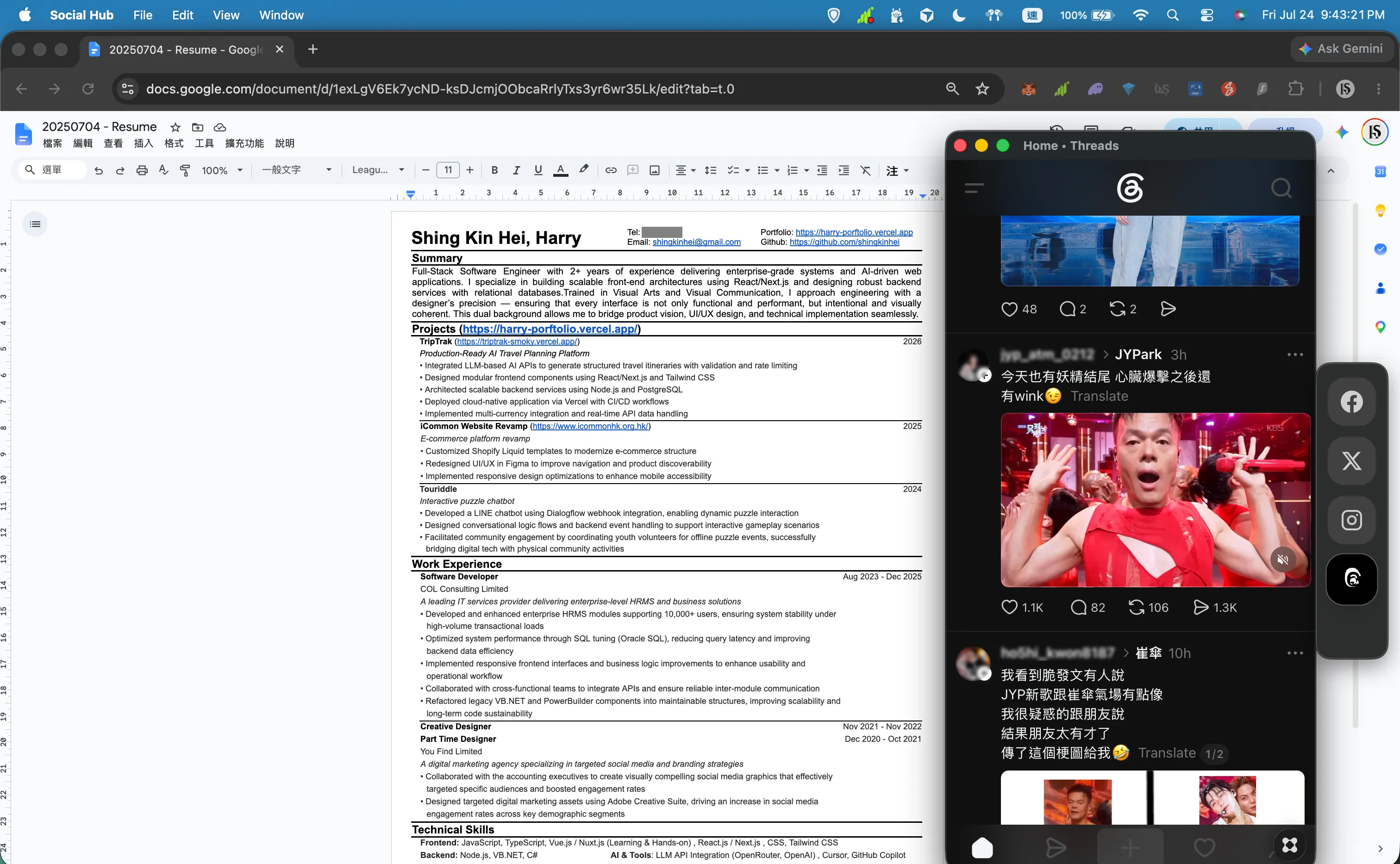Open highlight color marker tool

(x=584, y=170)
